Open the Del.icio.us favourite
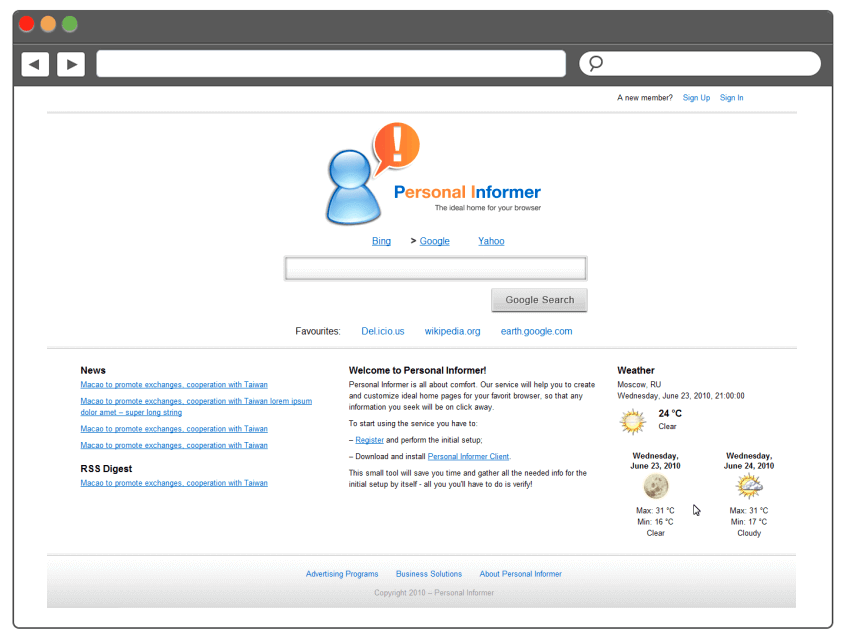 click(x=383, y=331)
